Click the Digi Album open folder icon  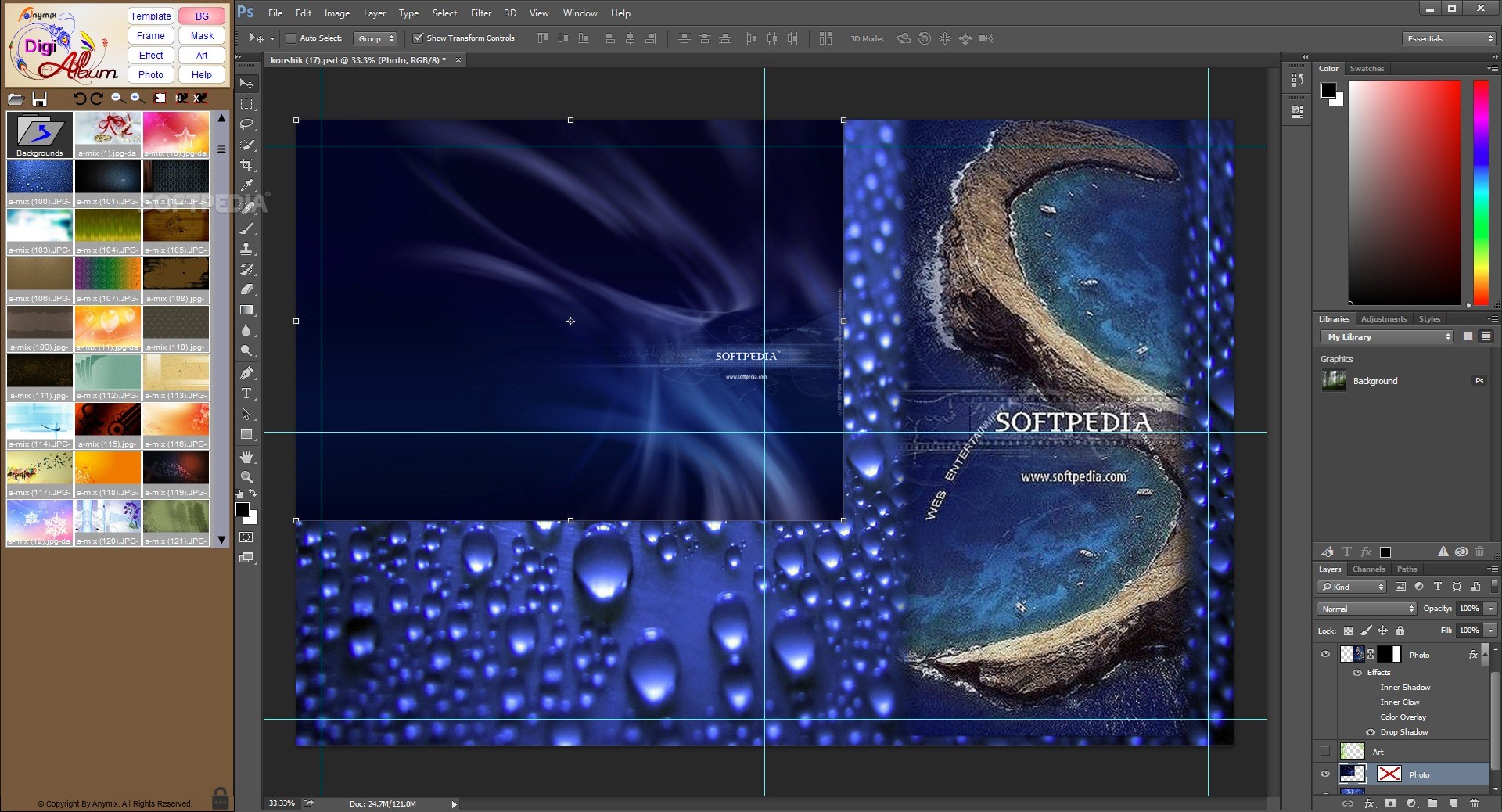tap(16, 99)
